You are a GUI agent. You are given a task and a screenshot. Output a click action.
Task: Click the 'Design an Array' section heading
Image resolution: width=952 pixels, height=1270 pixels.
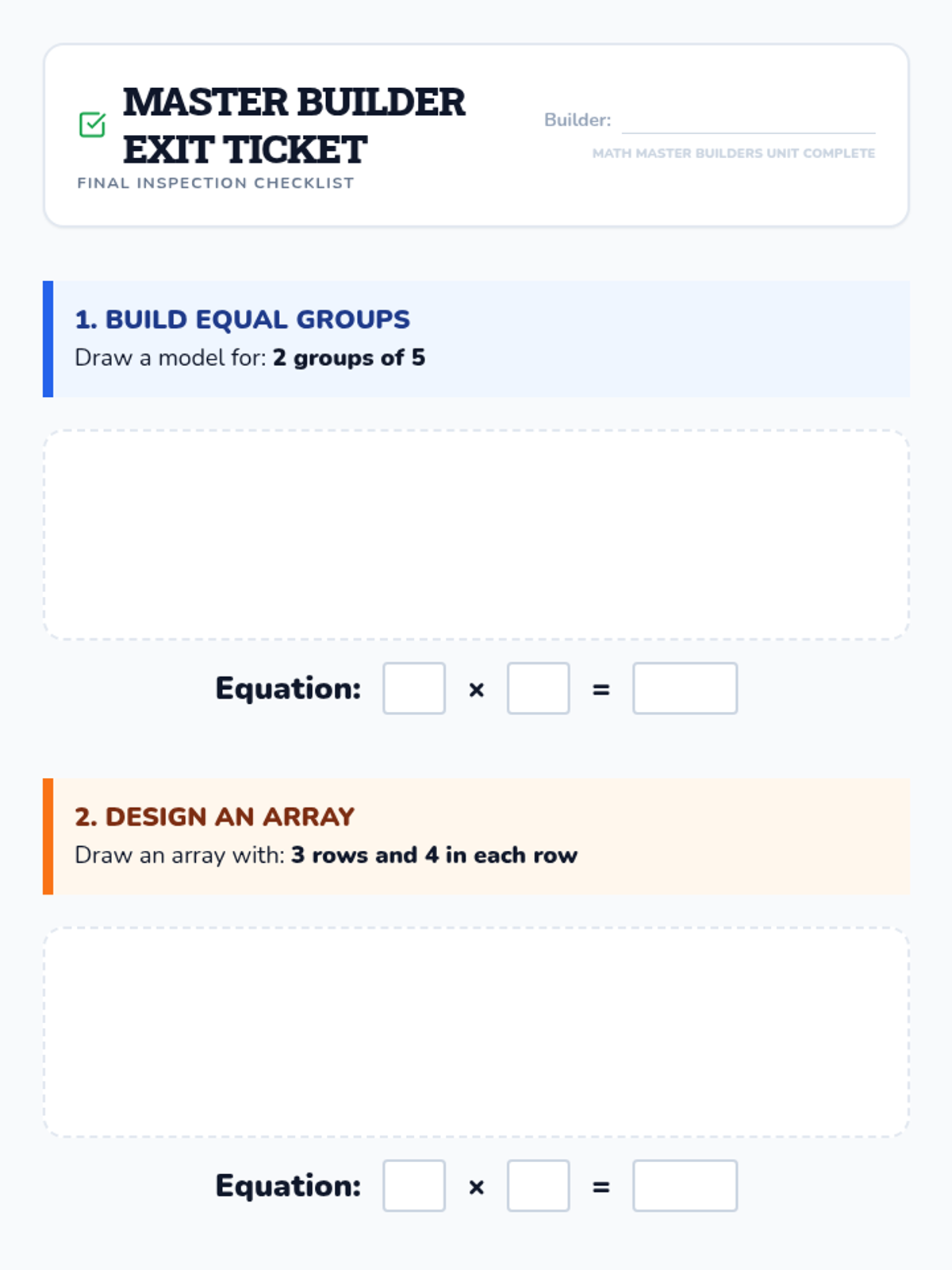pyautogui.click(x=214, y=817)
